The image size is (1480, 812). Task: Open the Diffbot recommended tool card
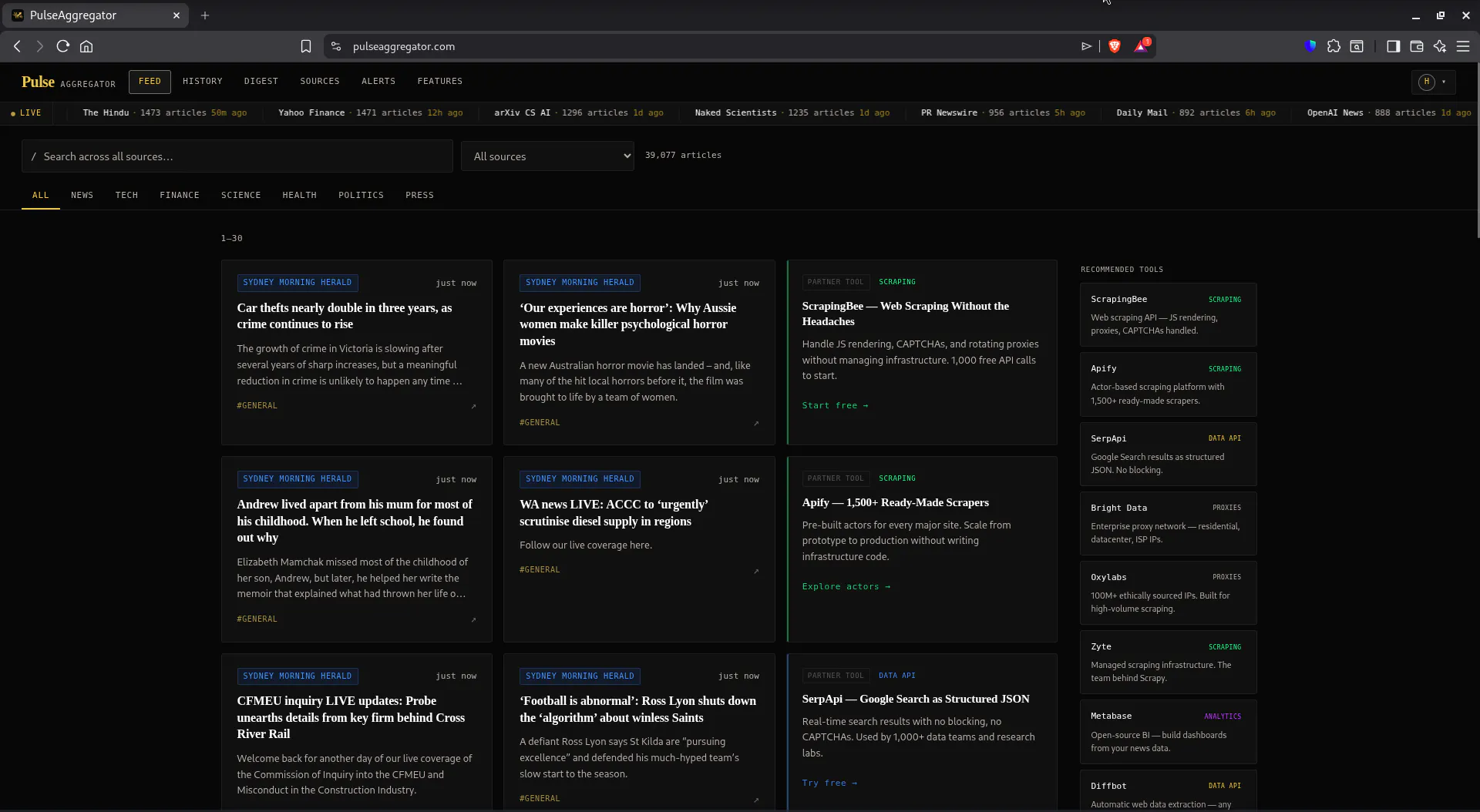point(1168,790)
